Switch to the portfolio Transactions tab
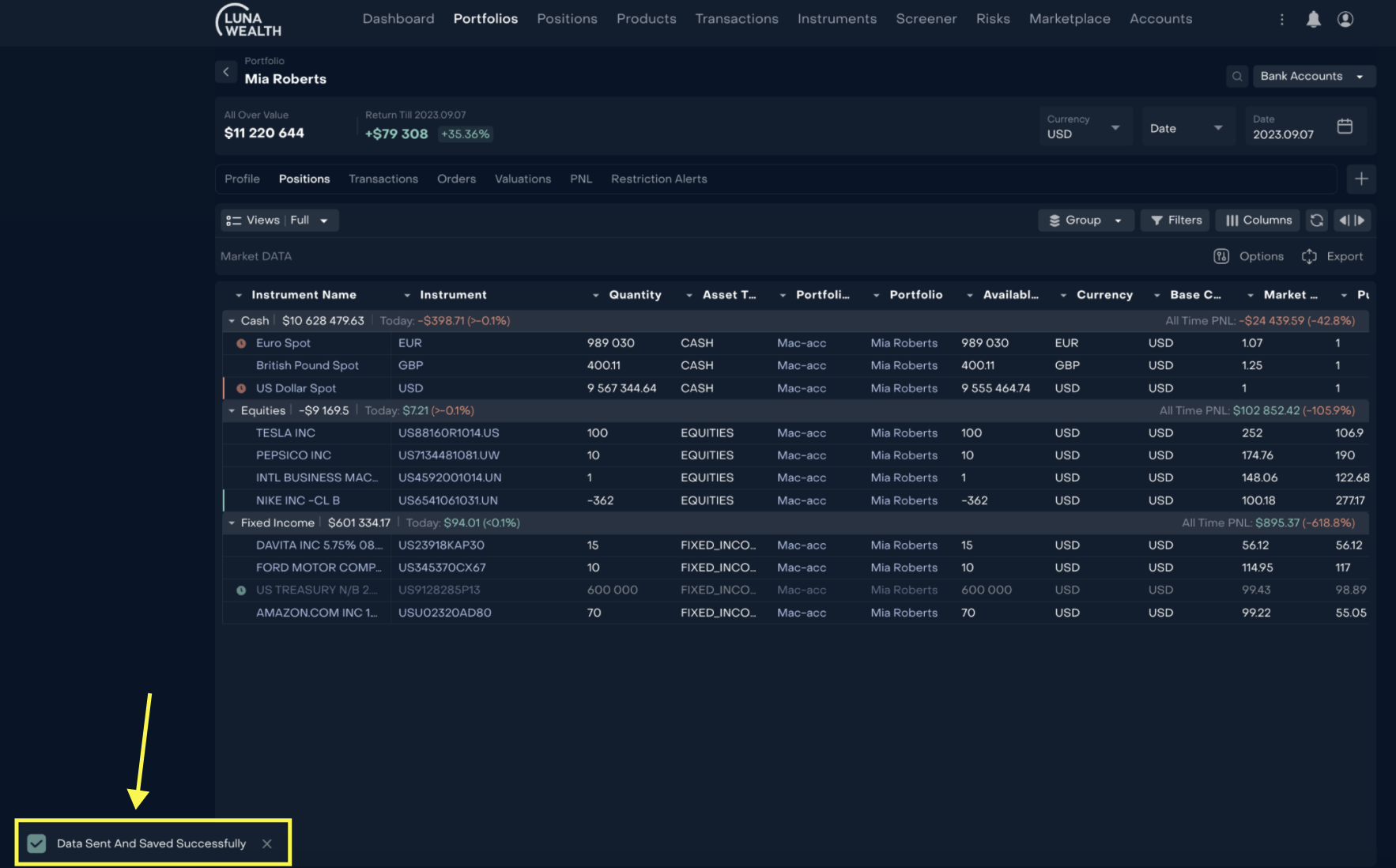 (383, 179)
